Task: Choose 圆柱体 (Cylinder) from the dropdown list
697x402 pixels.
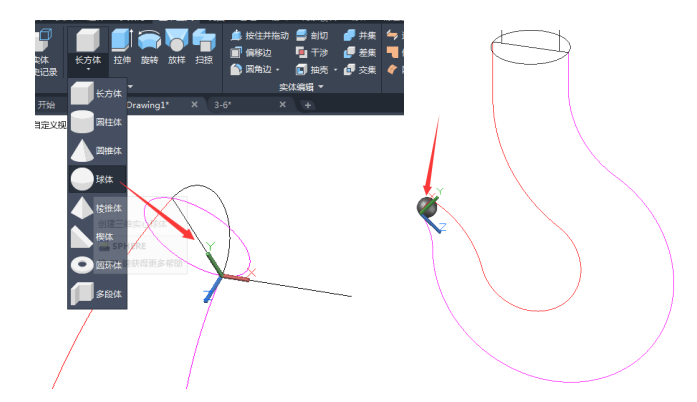Action: 97,122
